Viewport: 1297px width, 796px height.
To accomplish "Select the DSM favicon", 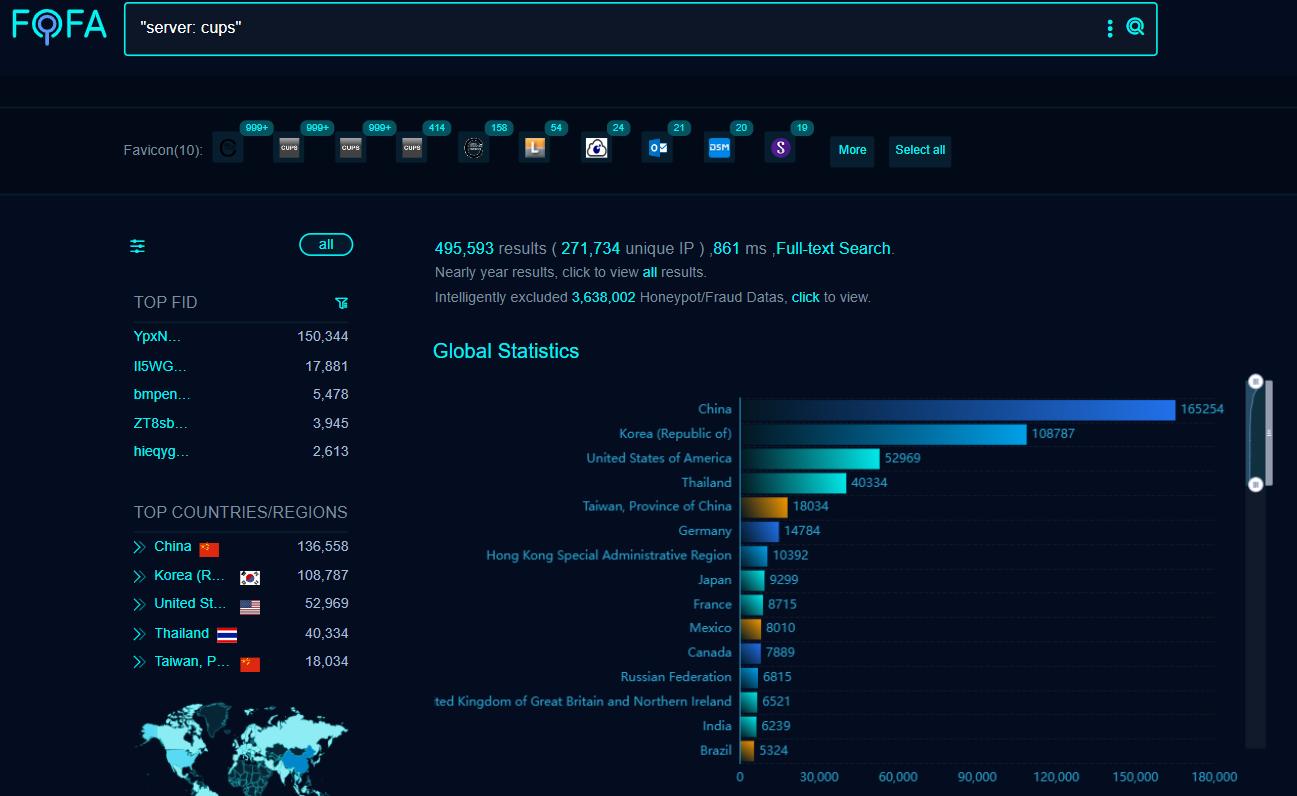I will tap(719, 148).
